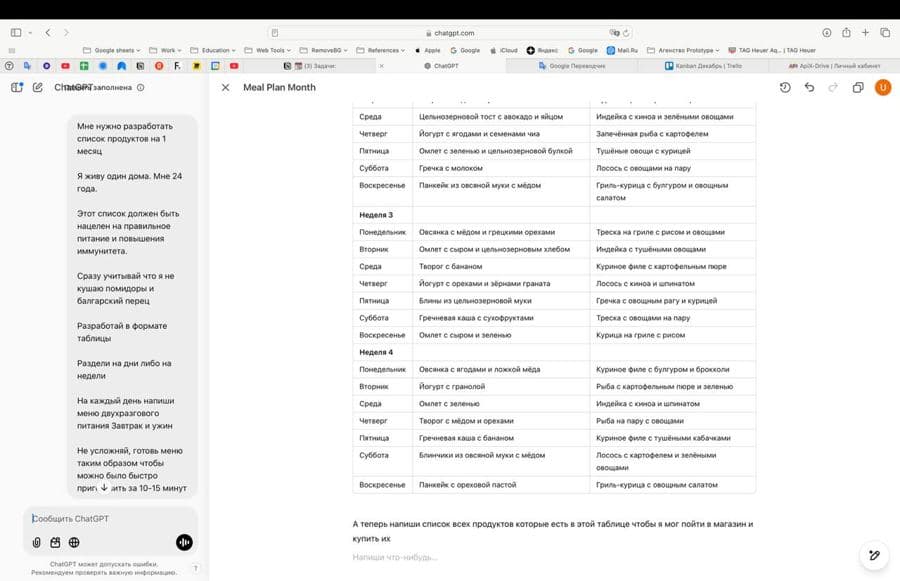Image resolution: width=900 pixels, height=581 pixels.
Task: Open a new Safari tab
Action: (x=865, y=33)
